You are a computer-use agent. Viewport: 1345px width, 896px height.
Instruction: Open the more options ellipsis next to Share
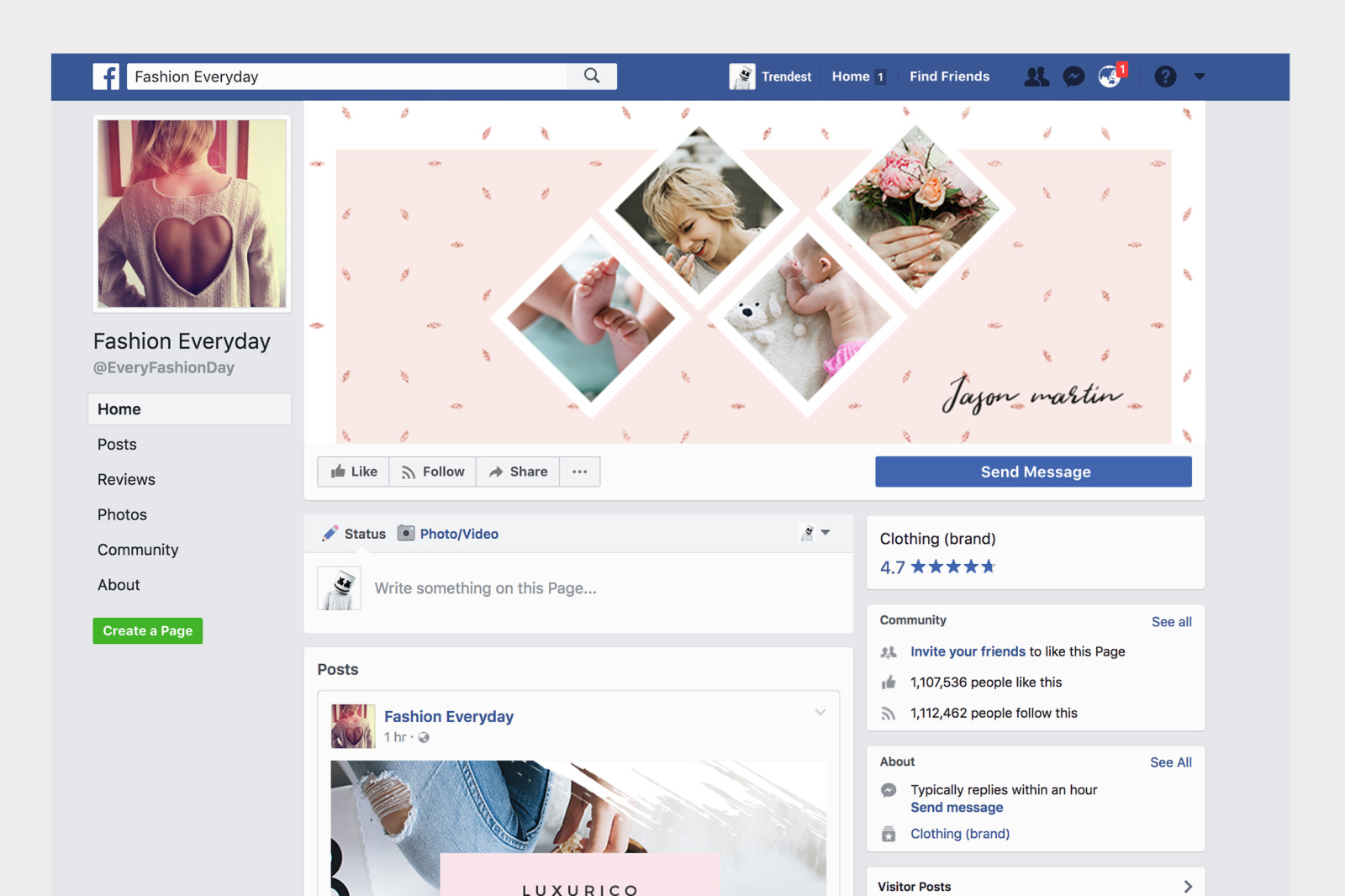pos(580,472)
